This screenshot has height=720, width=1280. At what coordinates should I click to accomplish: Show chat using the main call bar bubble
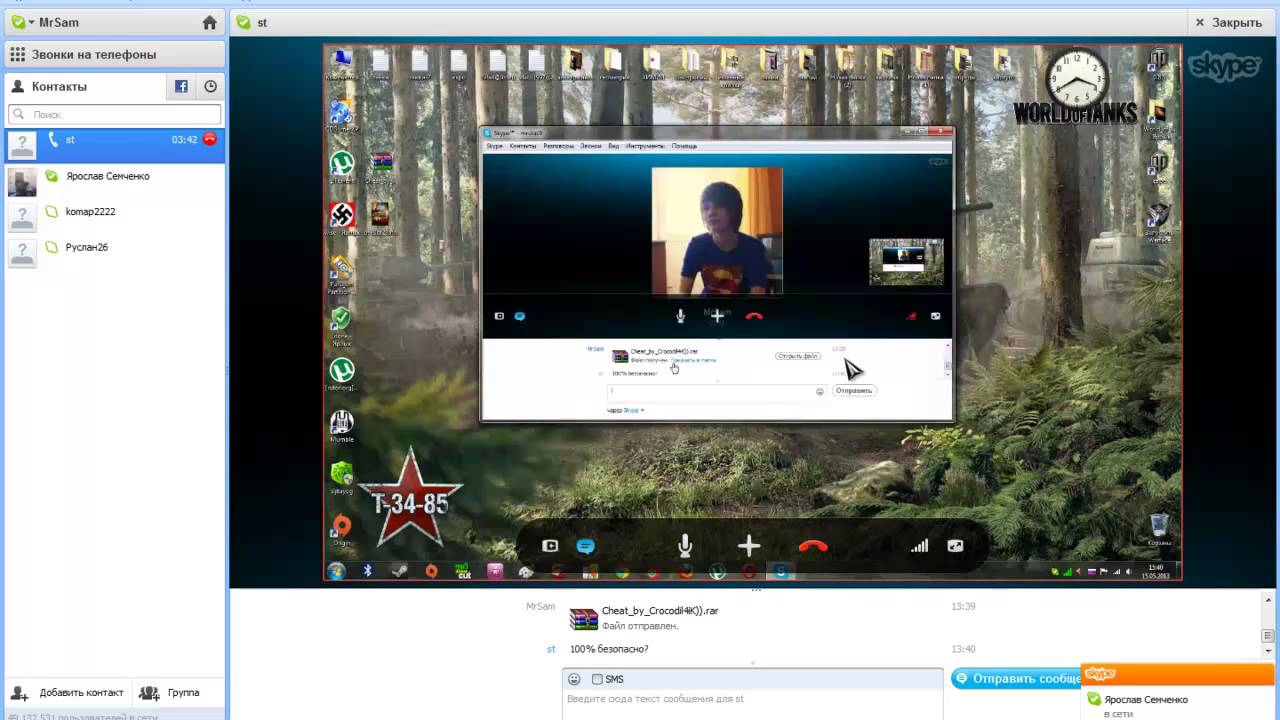pos(586,546)
